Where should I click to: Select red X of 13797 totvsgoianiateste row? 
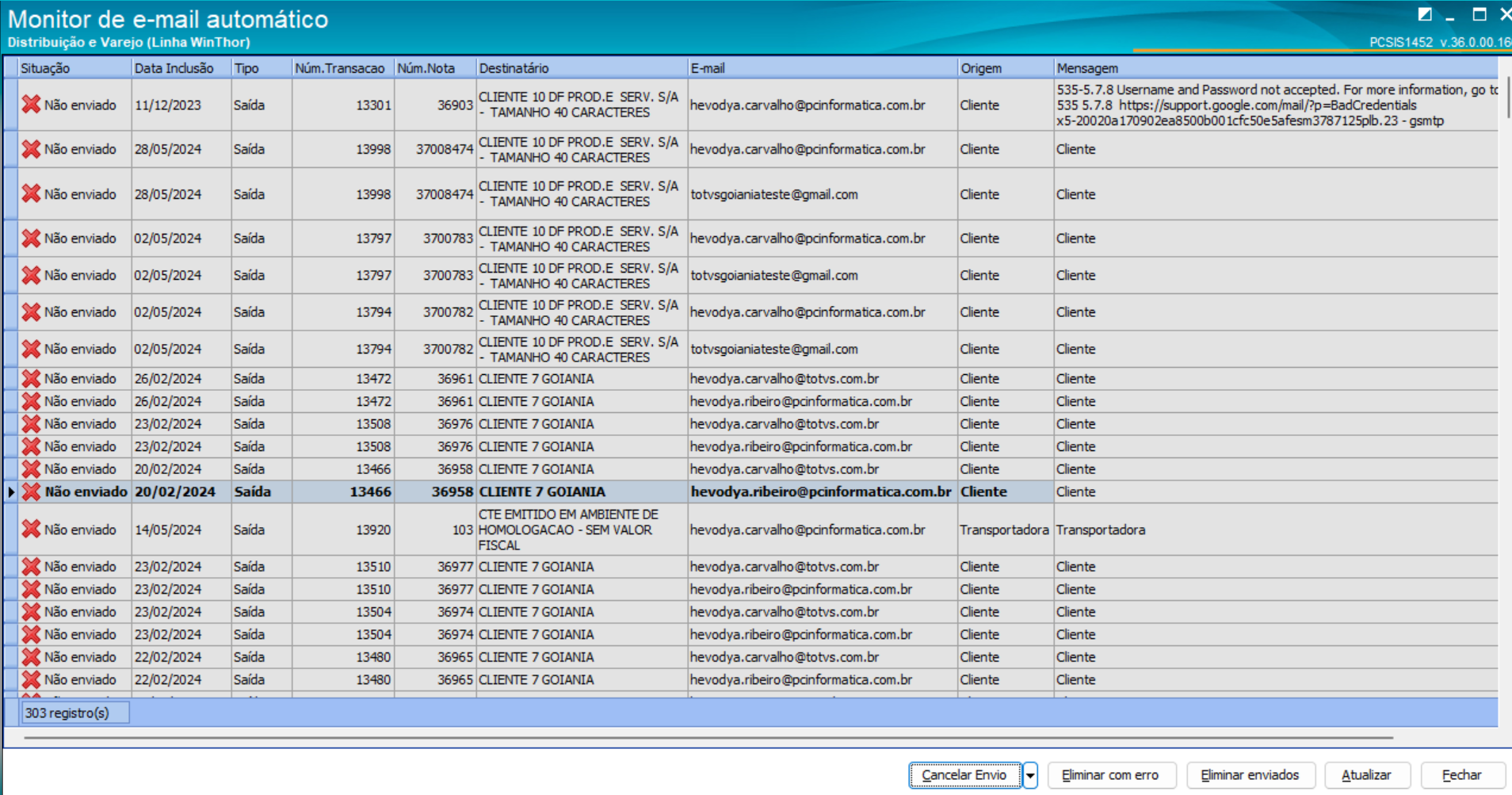point(31,275)
